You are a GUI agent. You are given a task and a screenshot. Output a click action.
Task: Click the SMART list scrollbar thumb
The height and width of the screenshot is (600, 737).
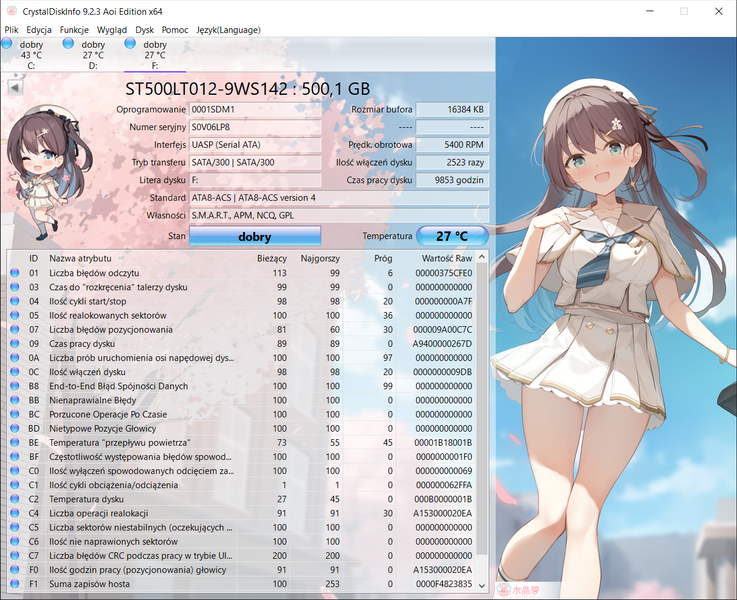pos(481,409)
